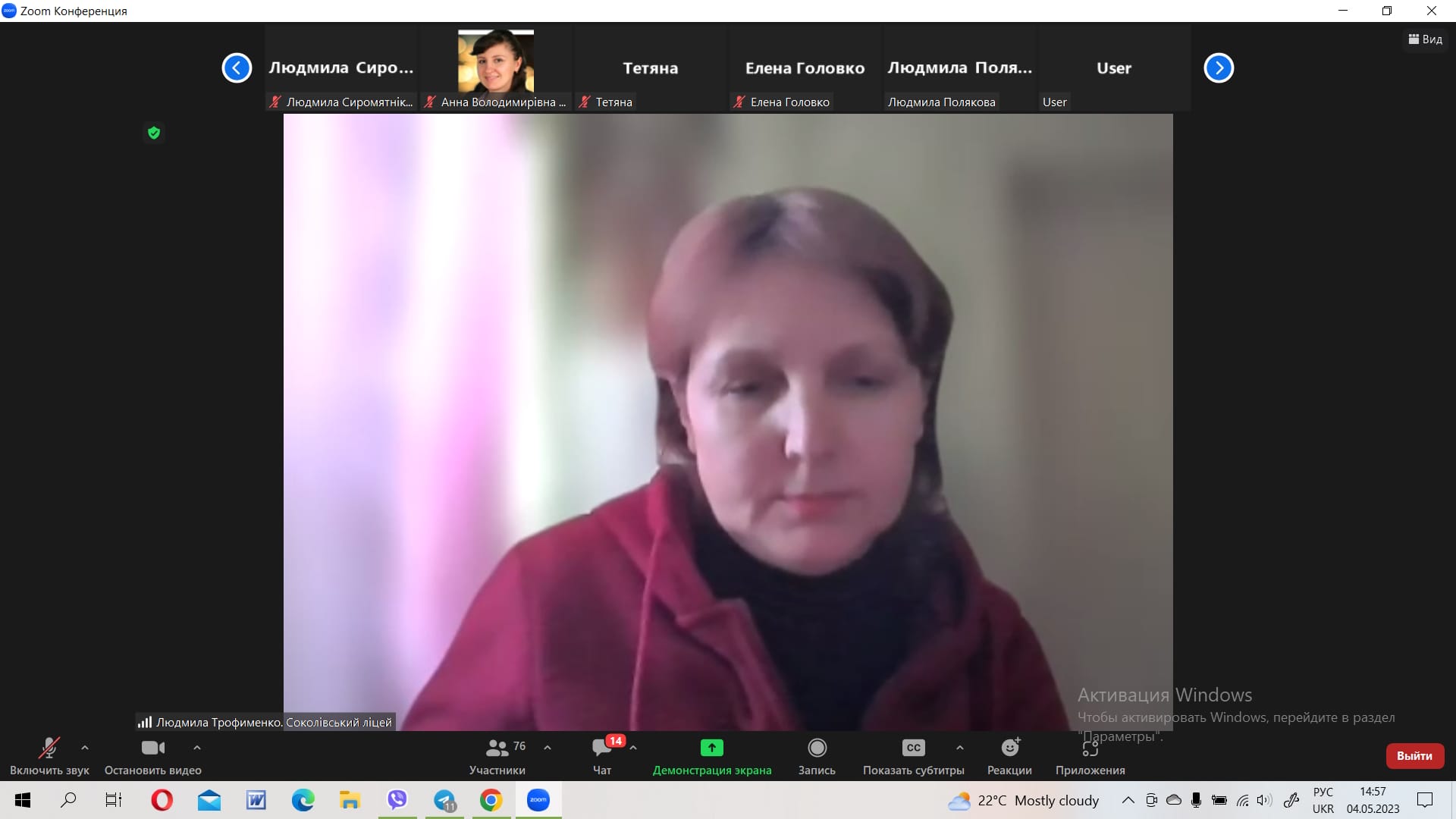The height and width of the screenshot is (819, 1456).
Task: Open clock and calendar 14:57
Action: click(1373, 800)
